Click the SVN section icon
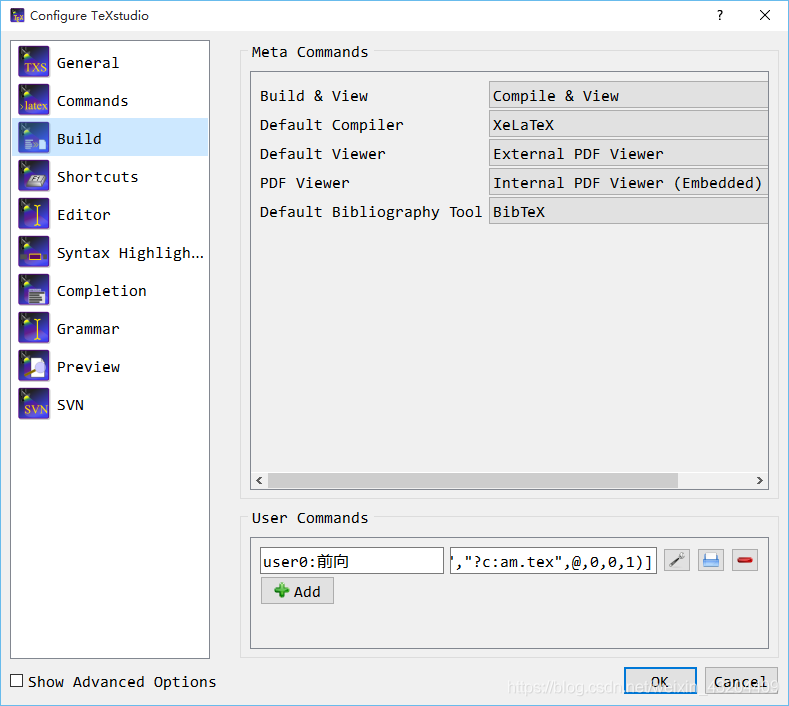 tap(34, 404)
